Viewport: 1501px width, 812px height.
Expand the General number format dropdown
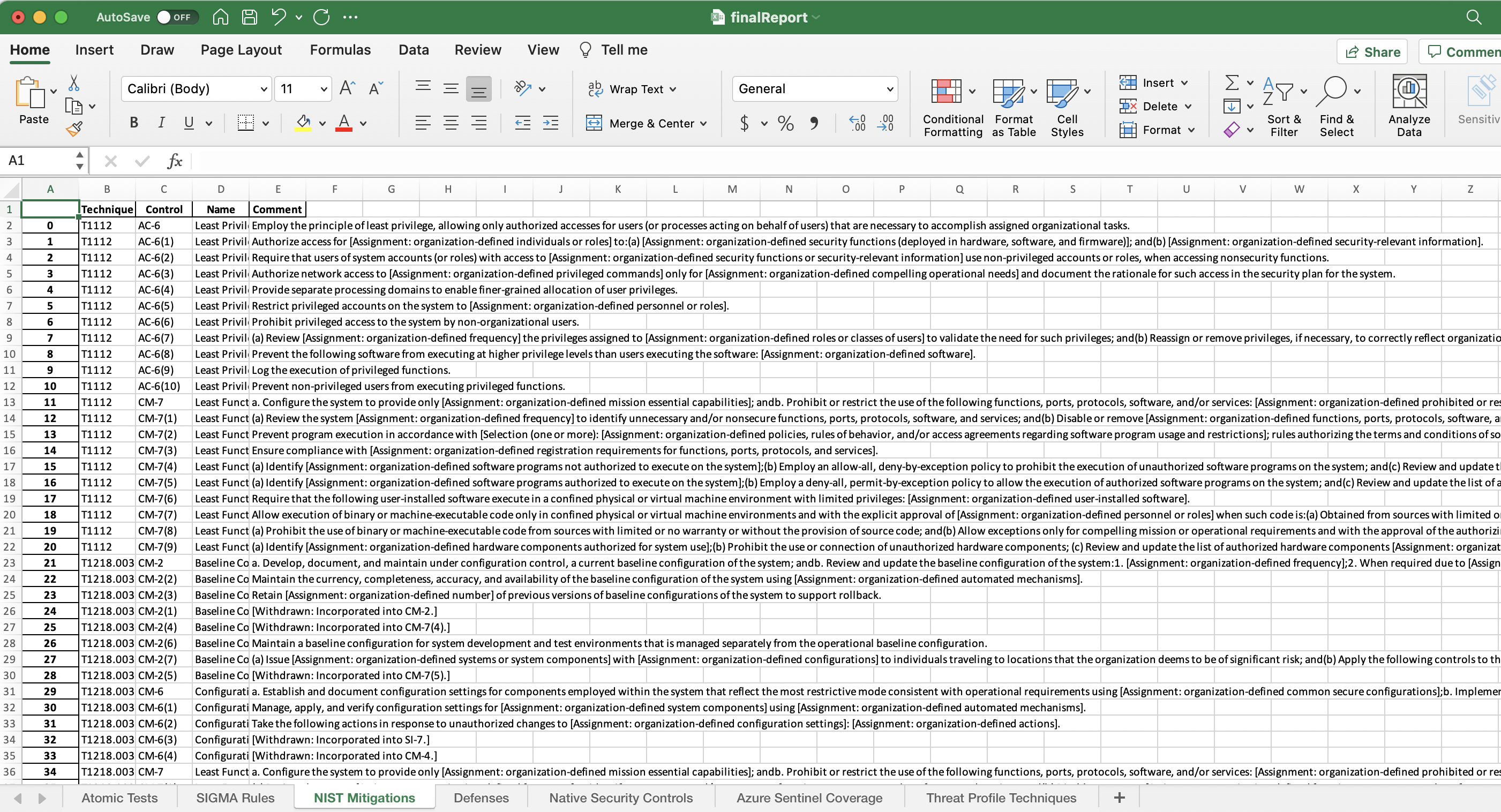coord(889,88)
